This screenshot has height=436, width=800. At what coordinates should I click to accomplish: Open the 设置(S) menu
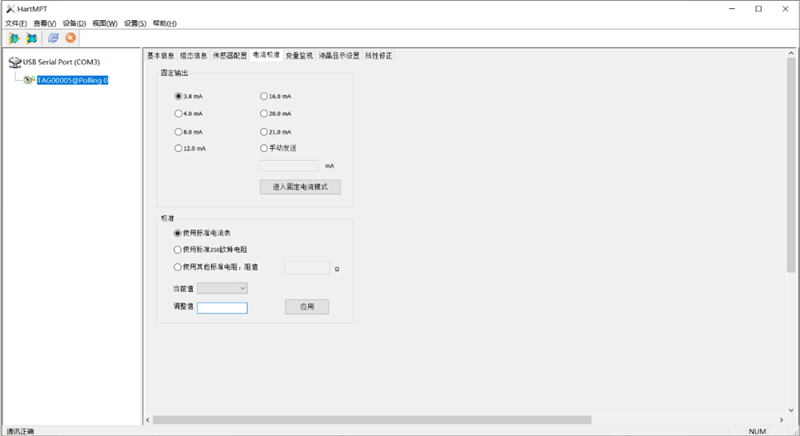135,23
